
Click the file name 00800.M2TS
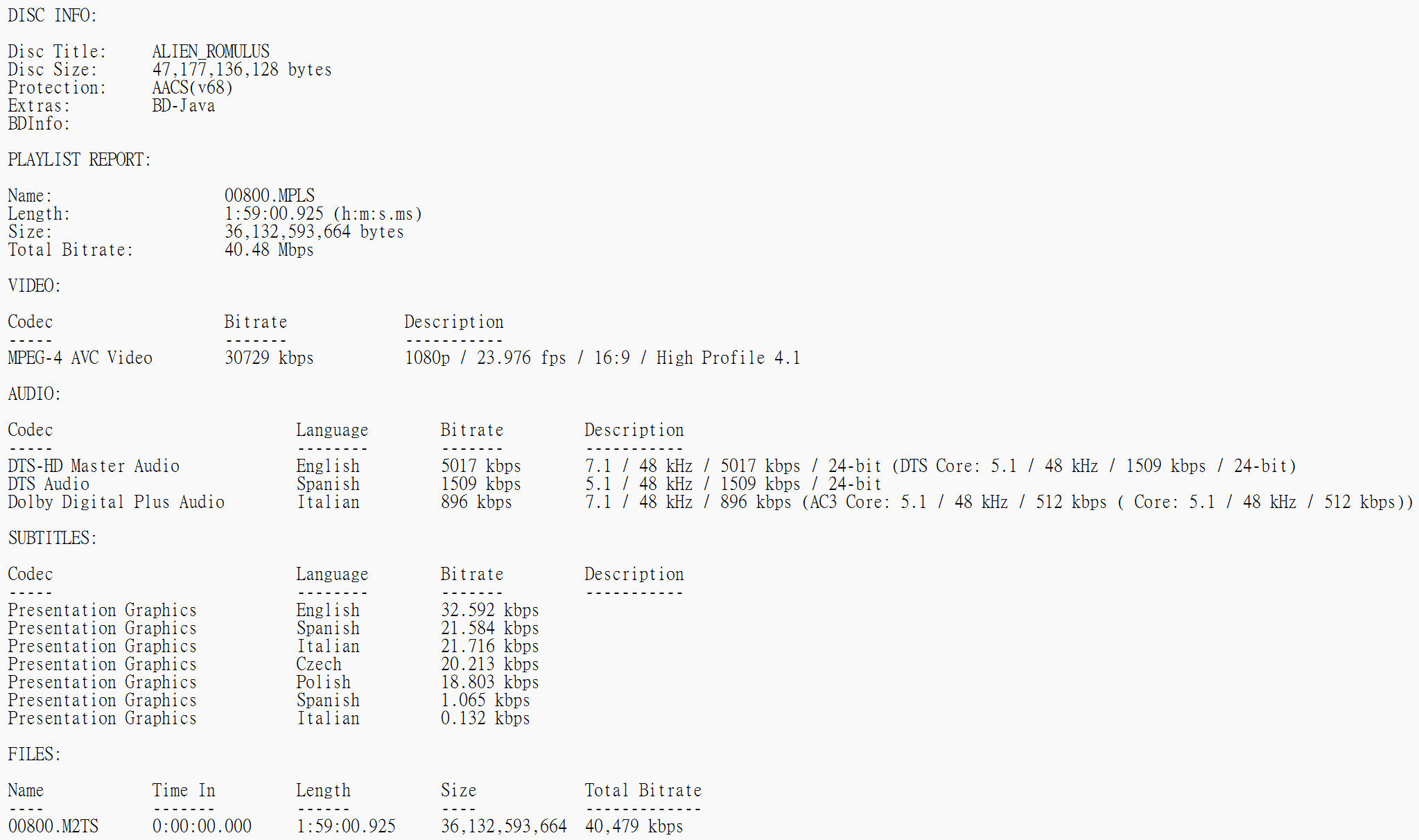53,827
